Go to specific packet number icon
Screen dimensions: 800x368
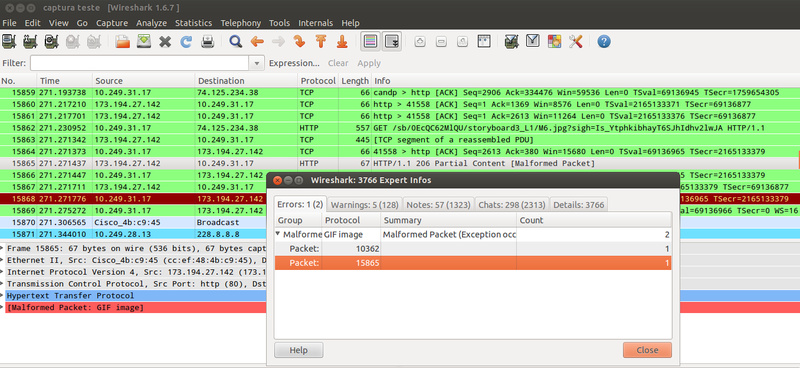point(299,41)
